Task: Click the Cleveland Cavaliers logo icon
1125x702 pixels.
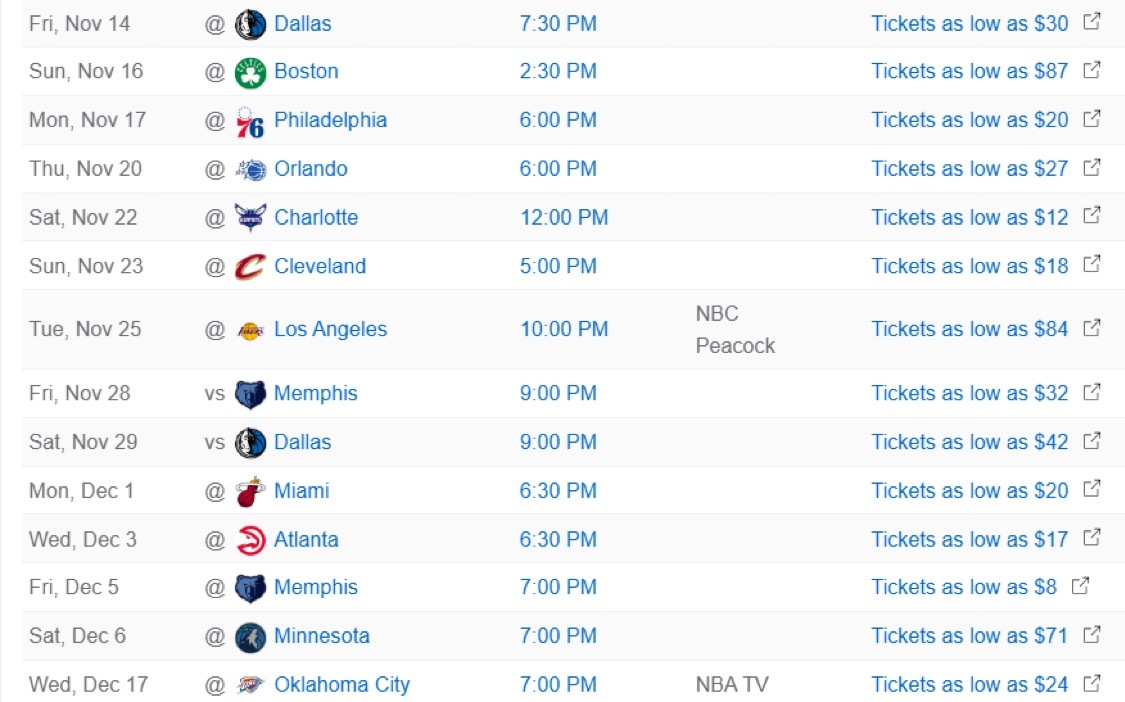Action: [250, 267]
